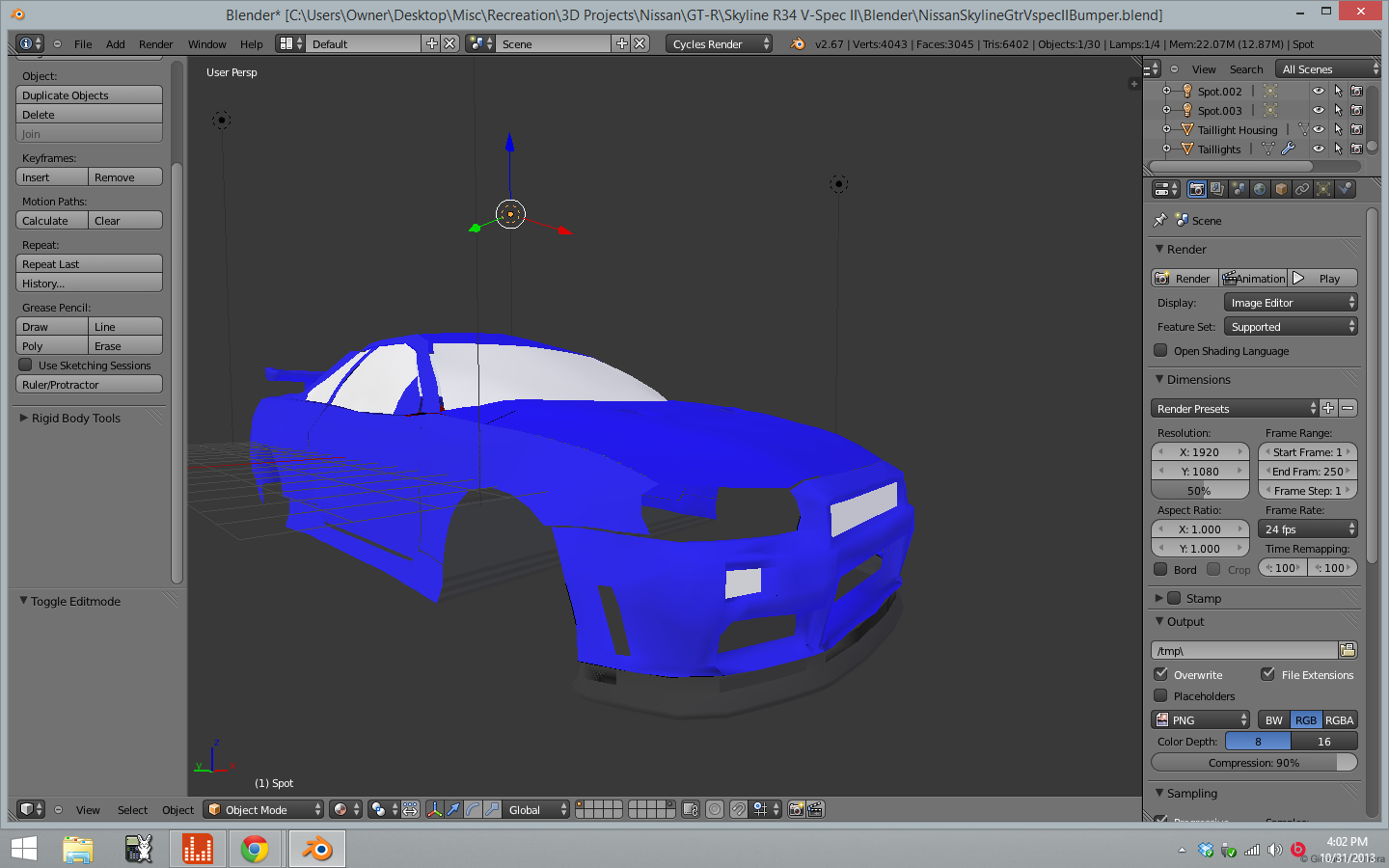Click the wrench modifier icon on Taillights row
The width and height of the screenshot is (1389, 868).
coord(1288,149)
